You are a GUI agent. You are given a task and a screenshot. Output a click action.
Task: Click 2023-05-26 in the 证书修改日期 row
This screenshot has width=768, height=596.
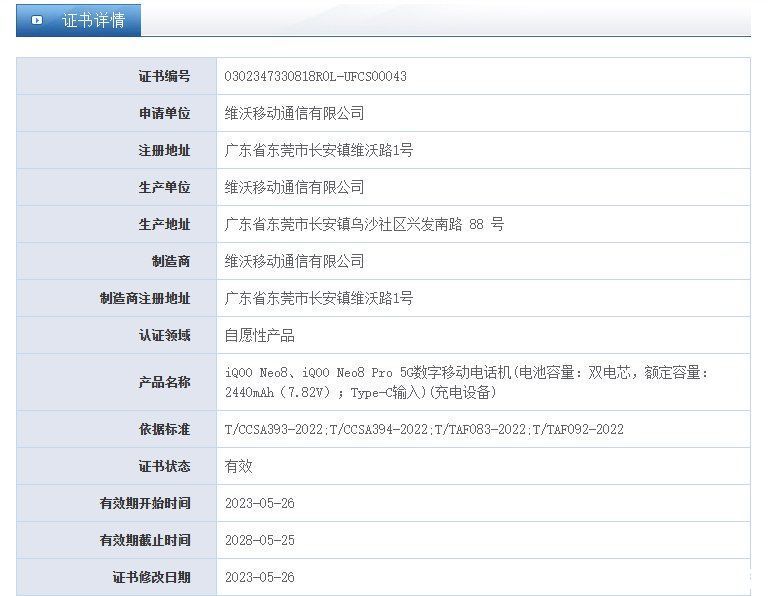pos(260,577)
